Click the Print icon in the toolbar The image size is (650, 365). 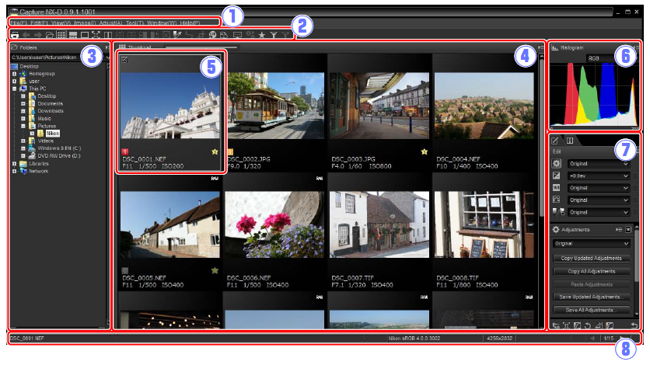(x=15, y=35)
